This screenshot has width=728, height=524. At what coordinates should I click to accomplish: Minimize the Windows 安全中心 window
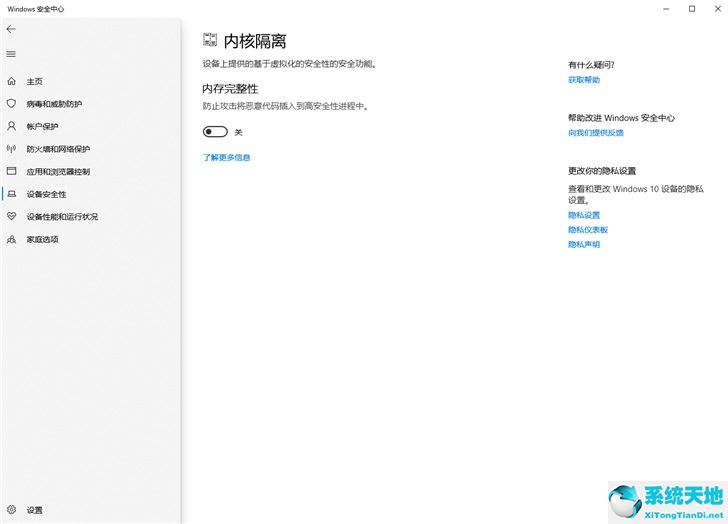pos(666,9)
